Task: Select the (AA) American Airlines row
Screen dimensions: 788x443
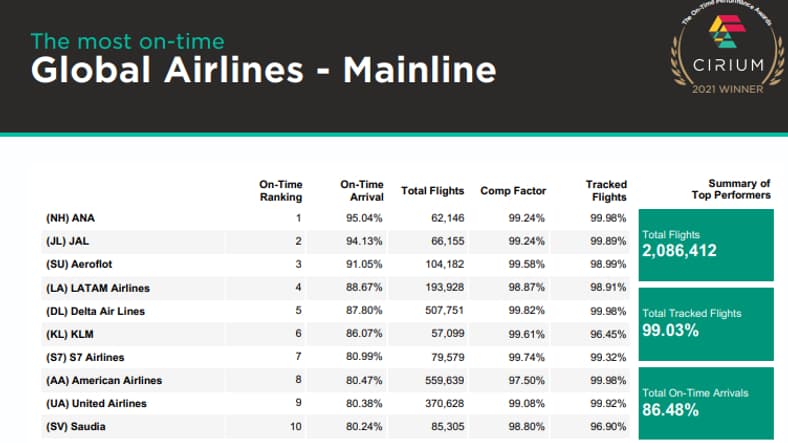Action: 104,380
